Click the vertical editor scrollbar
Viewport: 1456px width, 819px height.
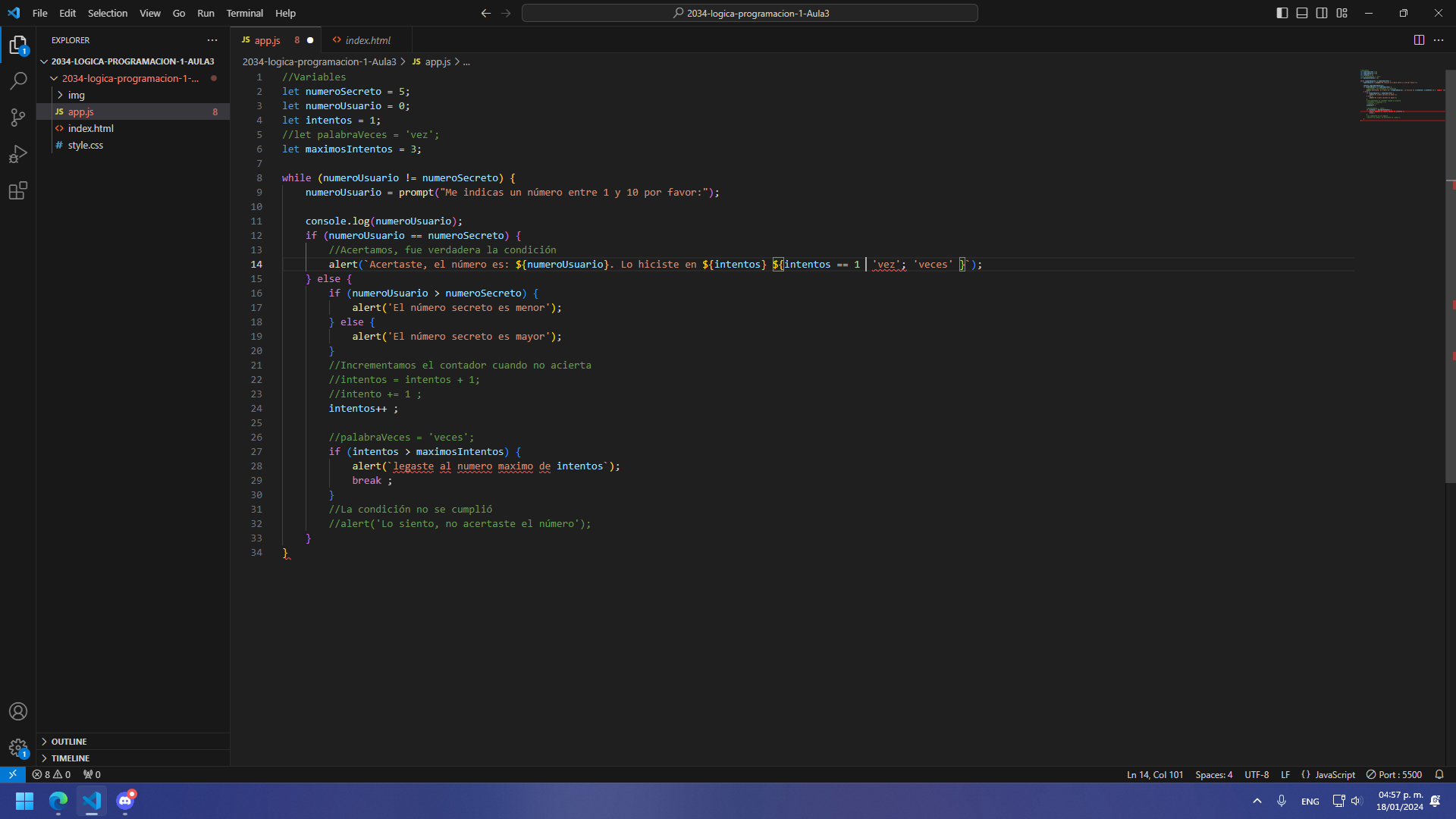point(1451,277)
